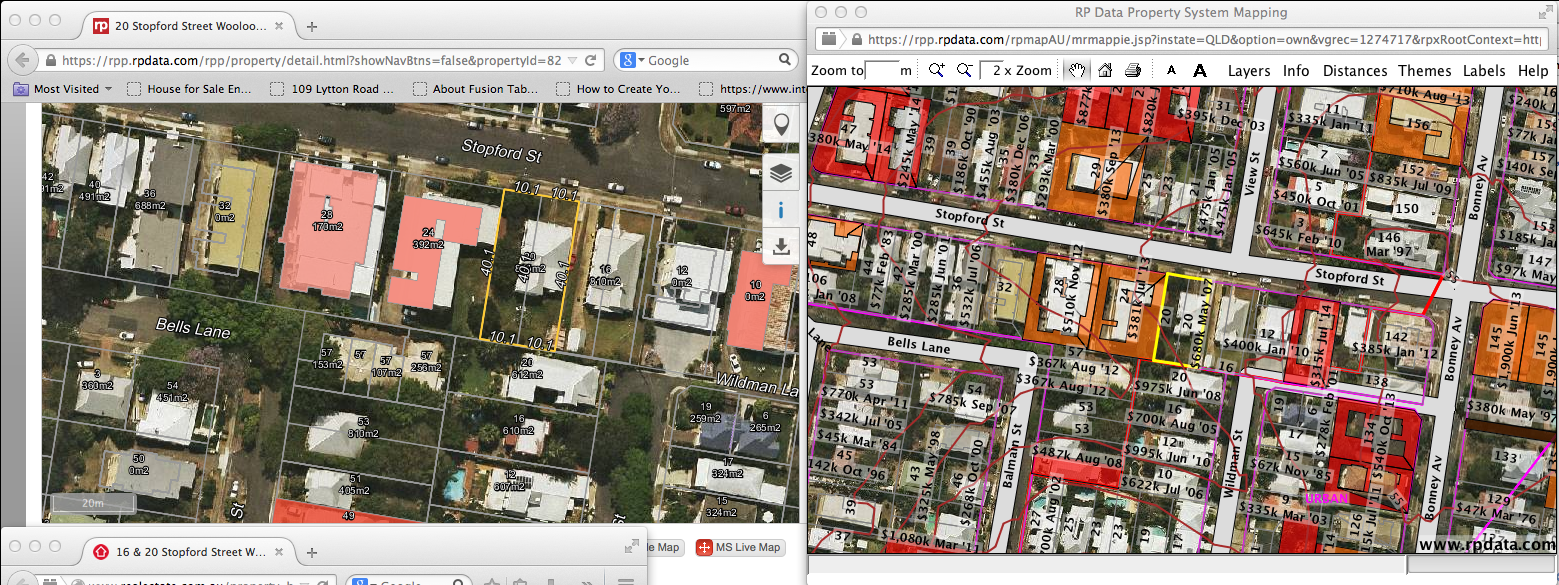This screenshot has width=1559, height=585.
Task: Open the Help menu in RP Mapping
Action: pos(1532,71)
